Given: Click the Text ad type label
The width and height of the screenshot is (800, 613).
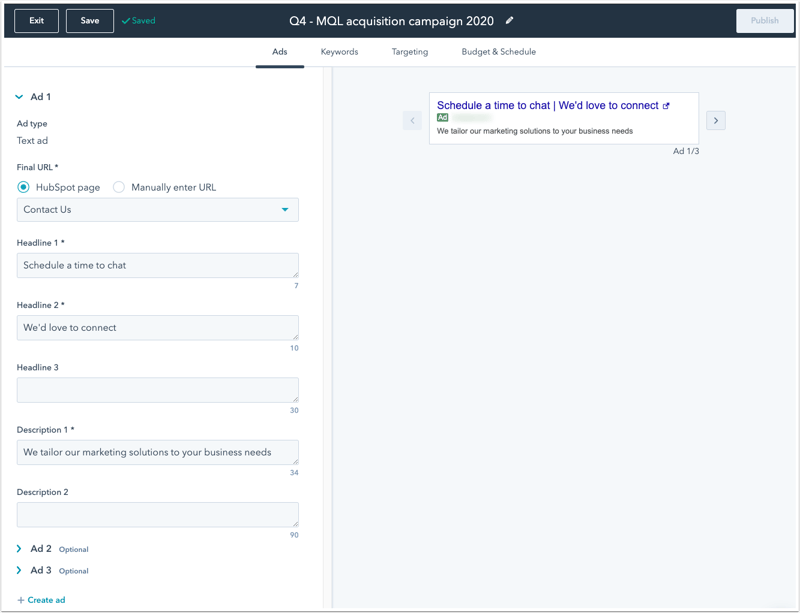Looking at the screenshot, I should [32, 141].
